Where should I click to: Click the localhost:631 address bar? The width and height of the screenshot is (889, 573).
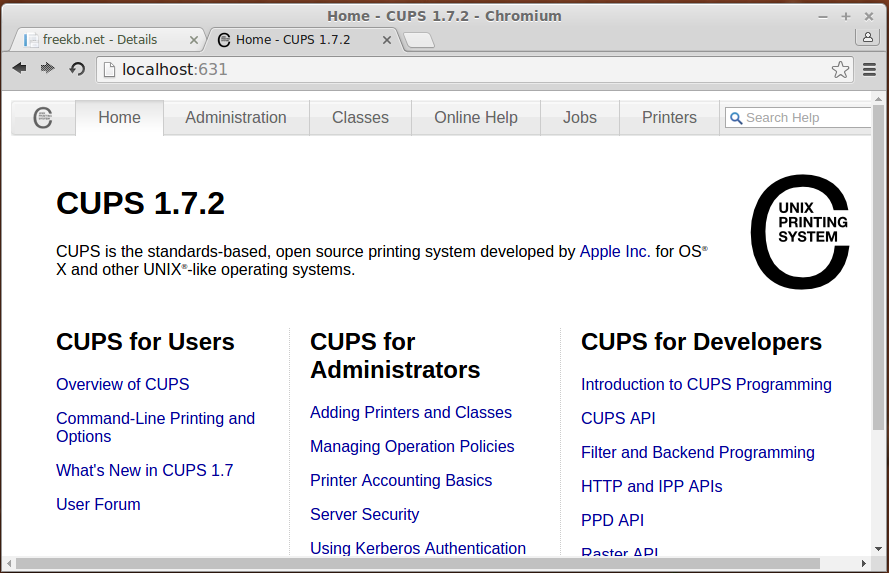465,70
